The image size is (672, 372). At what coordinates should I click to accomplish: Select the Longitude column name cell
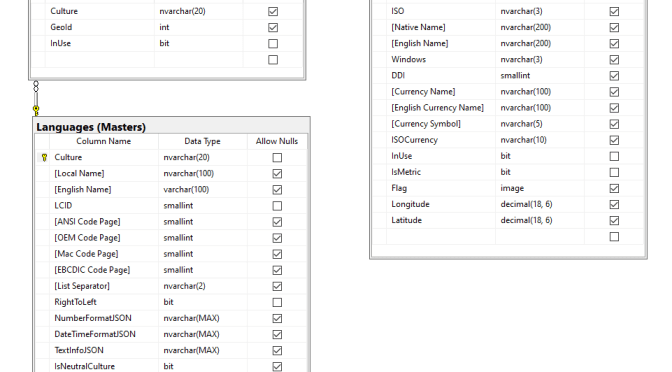(441, 204)
